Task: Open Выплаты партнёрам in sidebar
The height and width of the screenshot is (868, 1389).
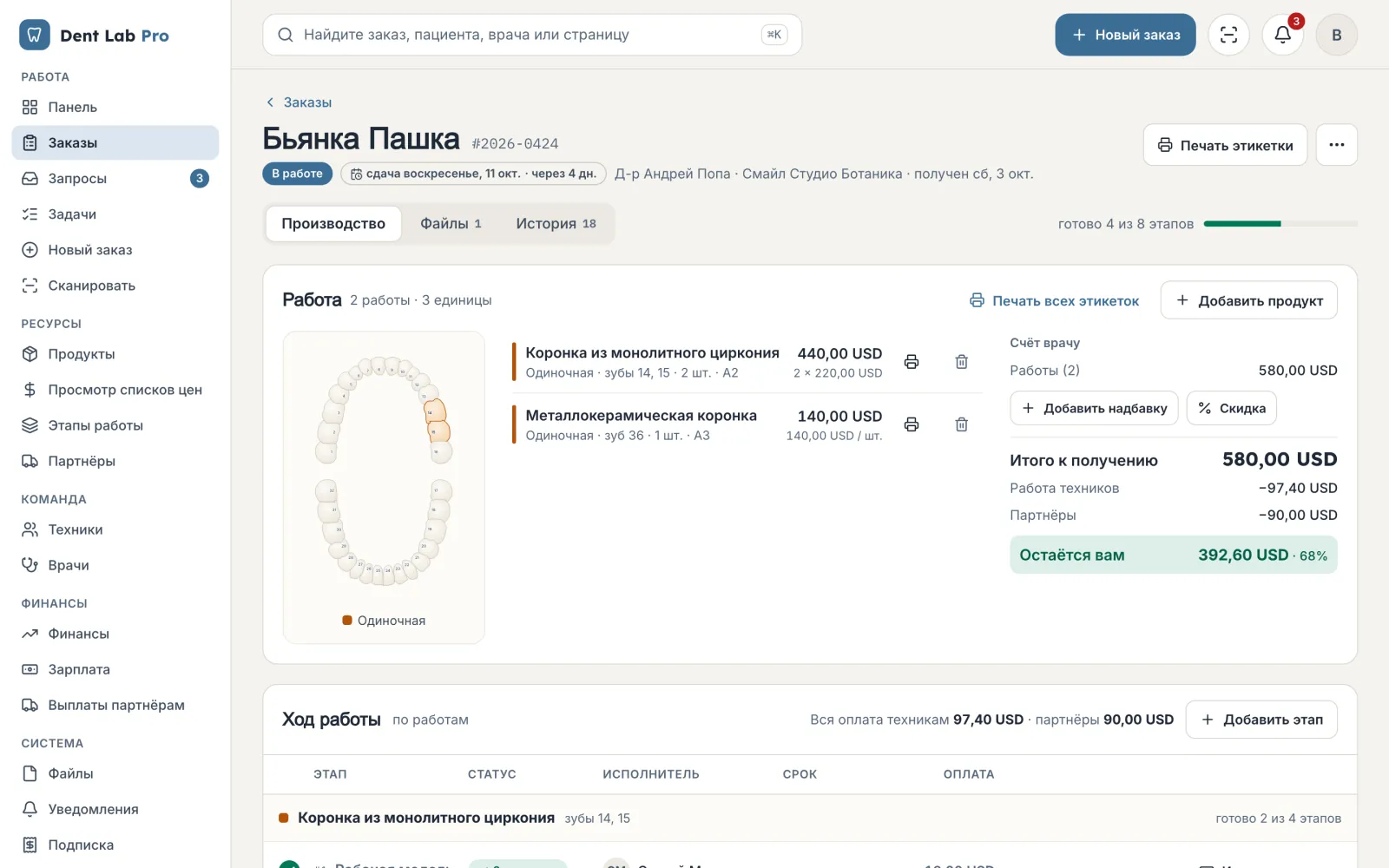Action: pyautogui.click(x=115, y=705)
